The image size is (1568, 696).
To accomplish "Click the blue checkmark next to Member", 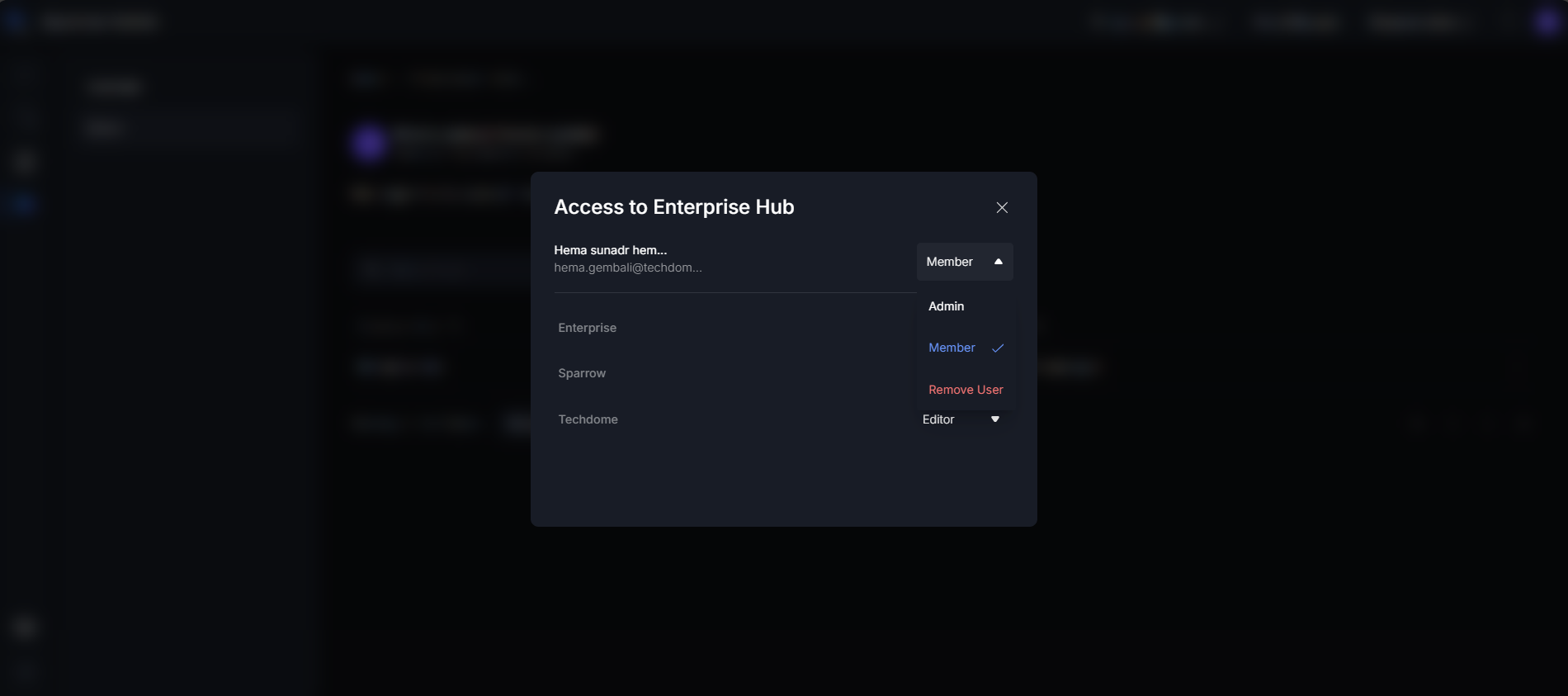I will click(998, 348).
